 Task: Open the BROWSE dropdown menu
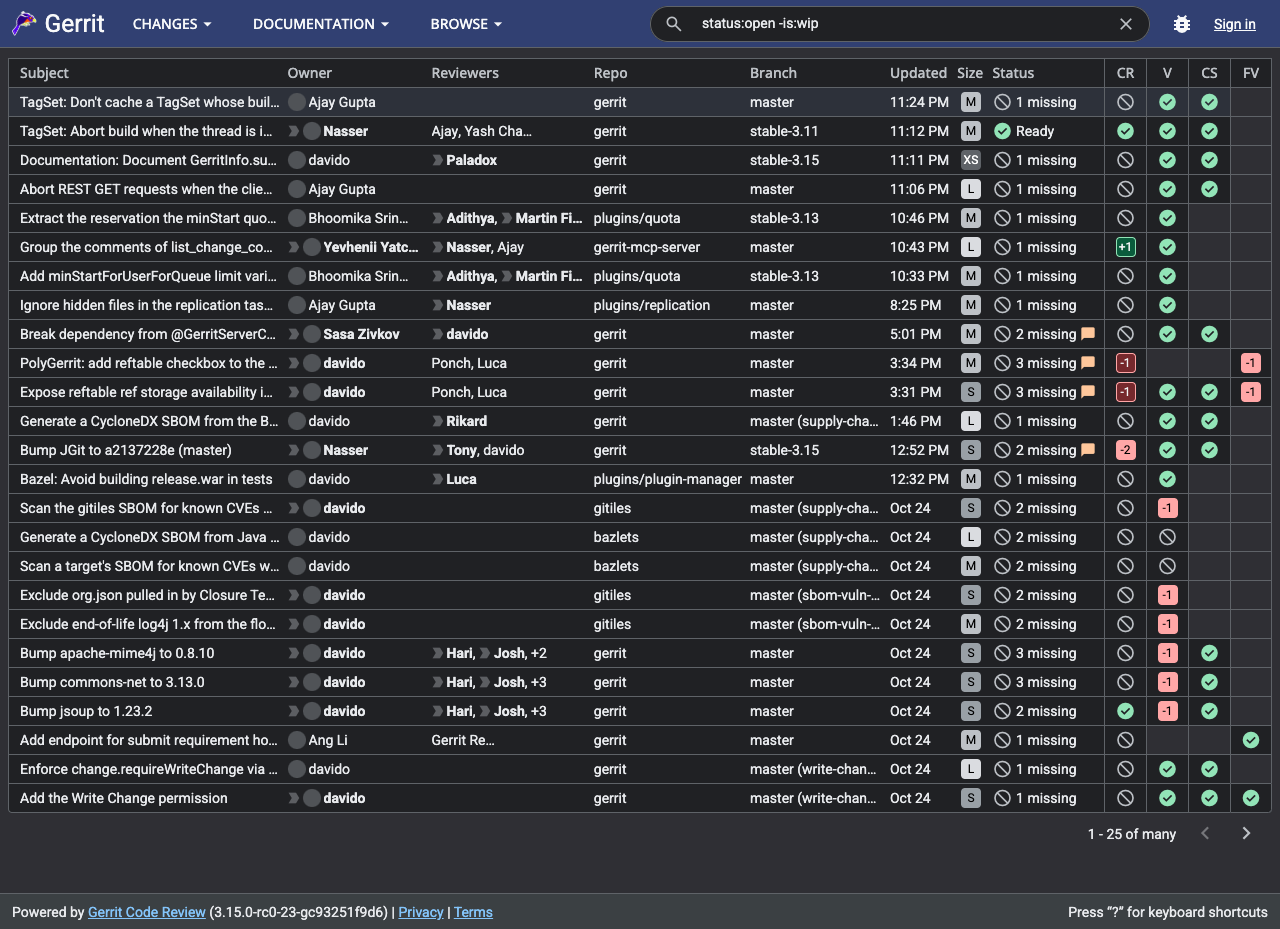[466, 24]
